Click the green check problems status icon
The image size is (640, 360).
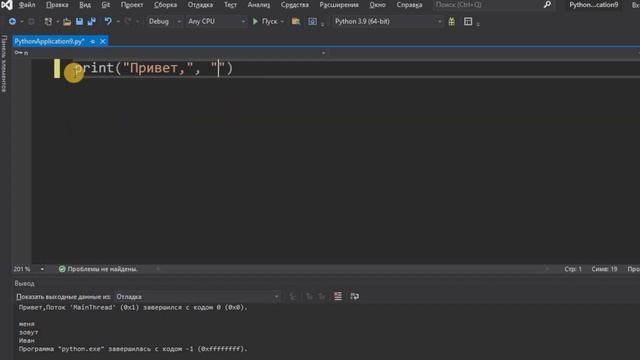coord(62,269)
